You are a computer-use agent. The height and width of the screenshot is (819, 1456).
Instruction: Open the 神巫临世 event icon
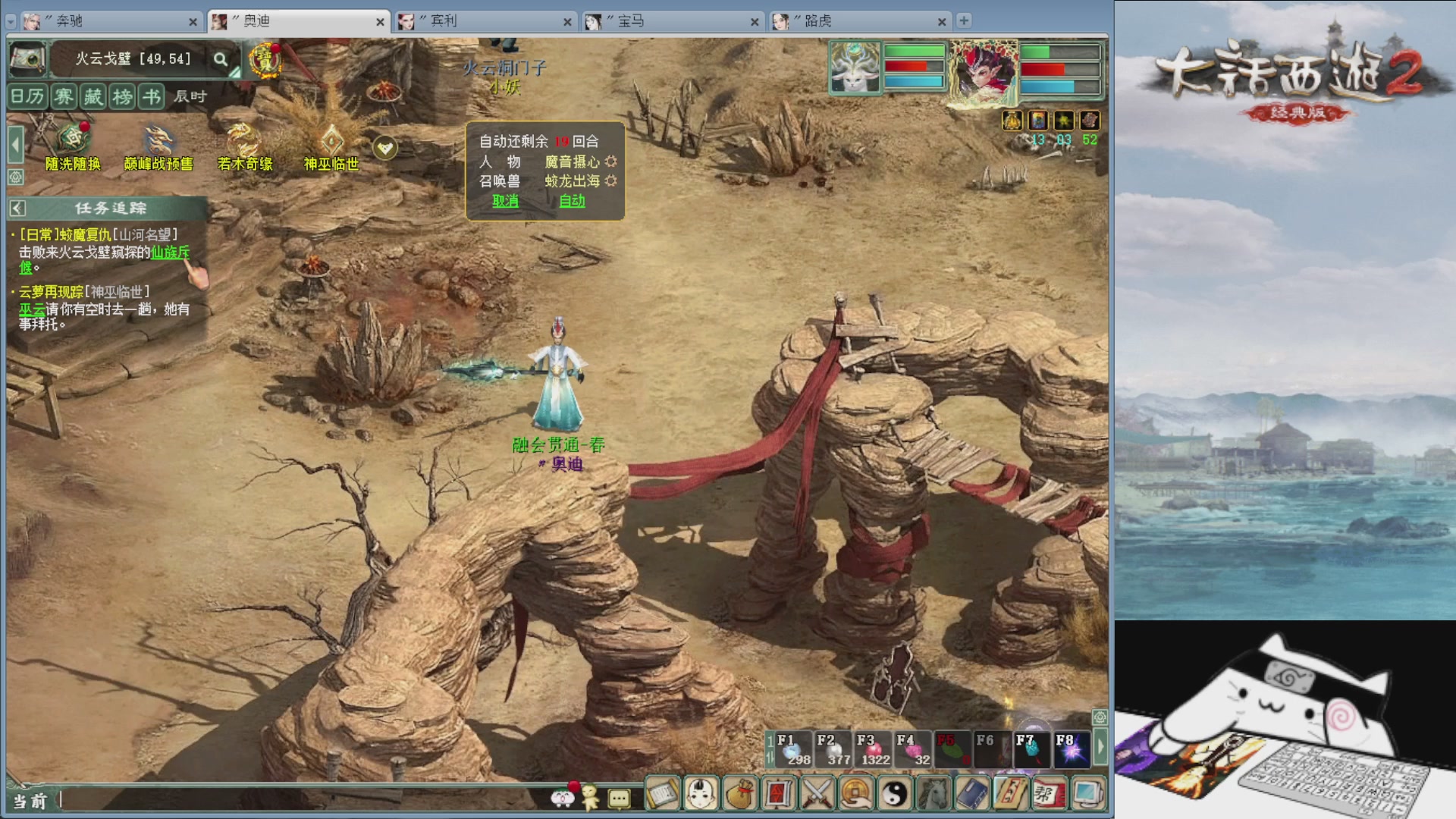click(x=331, y=148)
